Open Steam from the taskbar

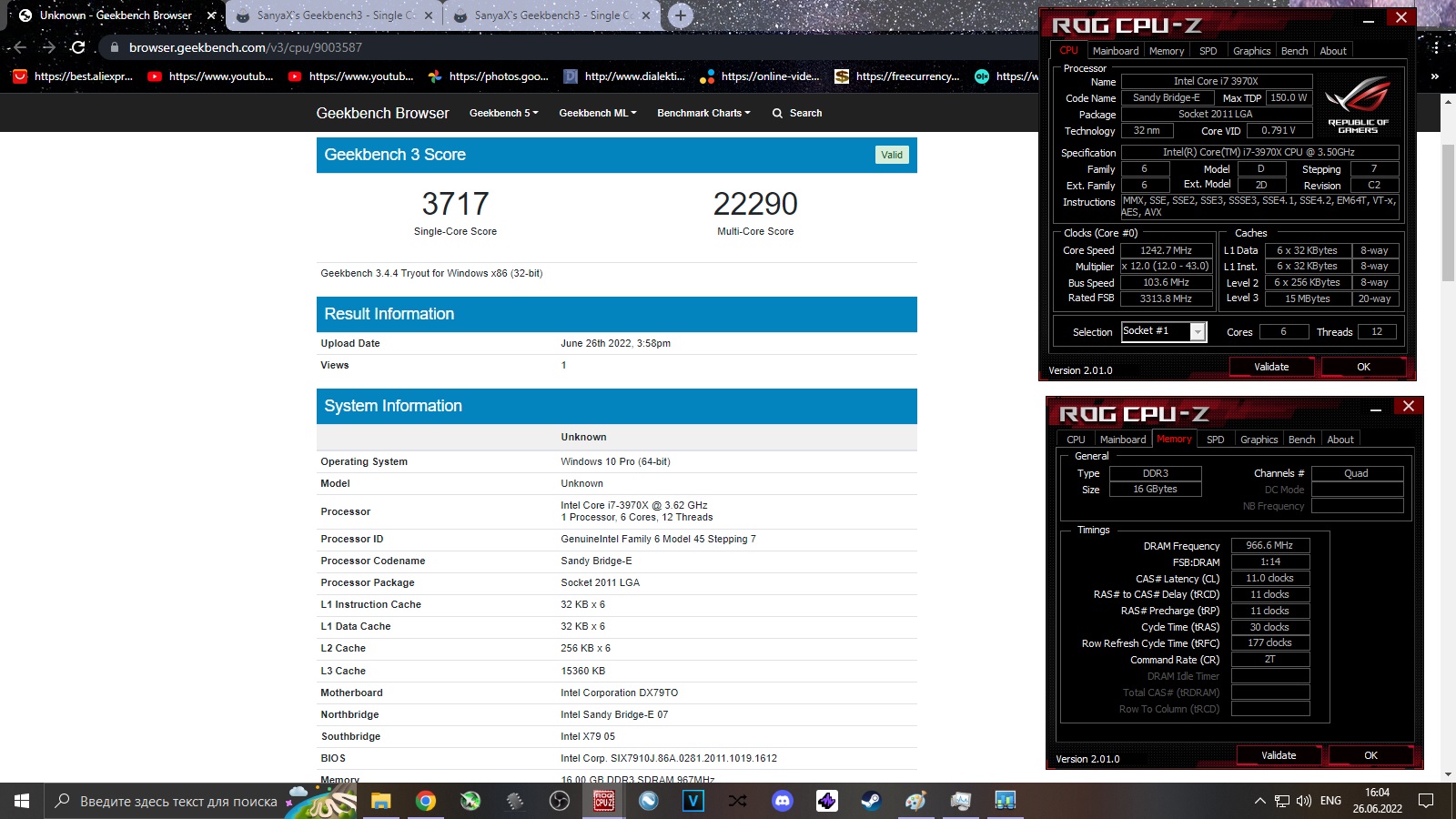[871, 801]
